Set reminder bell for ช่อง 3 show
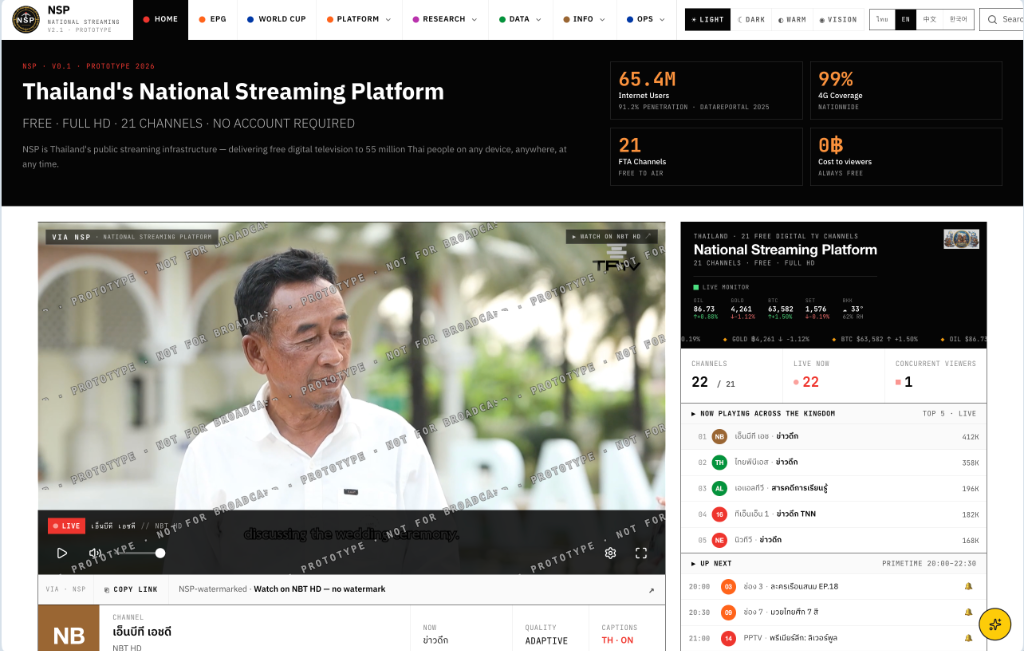This screenshot has width=1024, height=651. pos(968,586)
